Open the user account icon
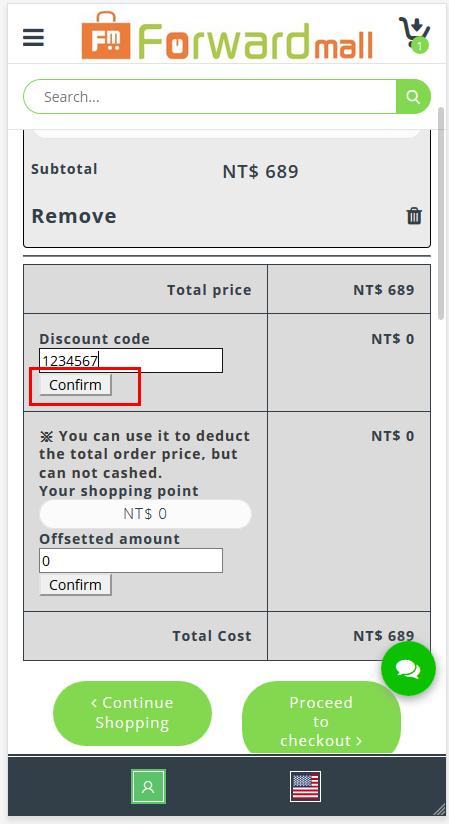Screen dimensions: 449x824 [x=148, y=787]
